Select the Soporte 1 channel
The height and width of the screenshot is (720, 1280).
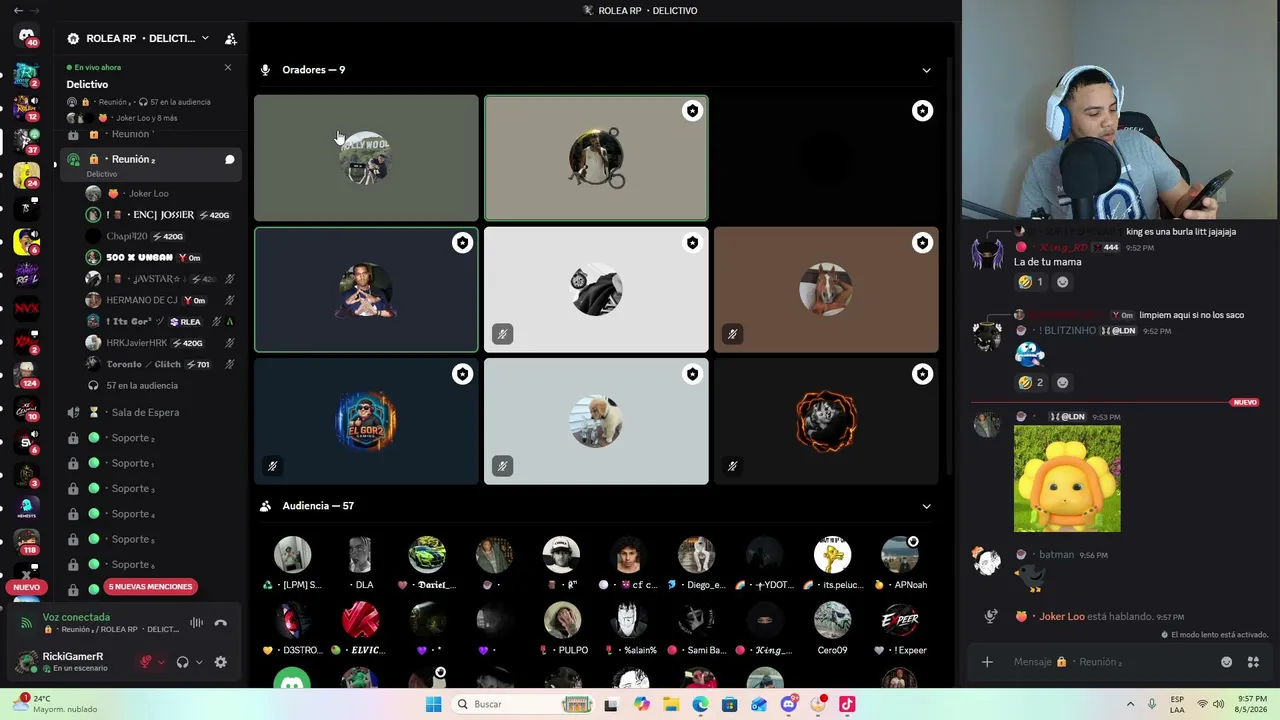(x=149, y=463)
